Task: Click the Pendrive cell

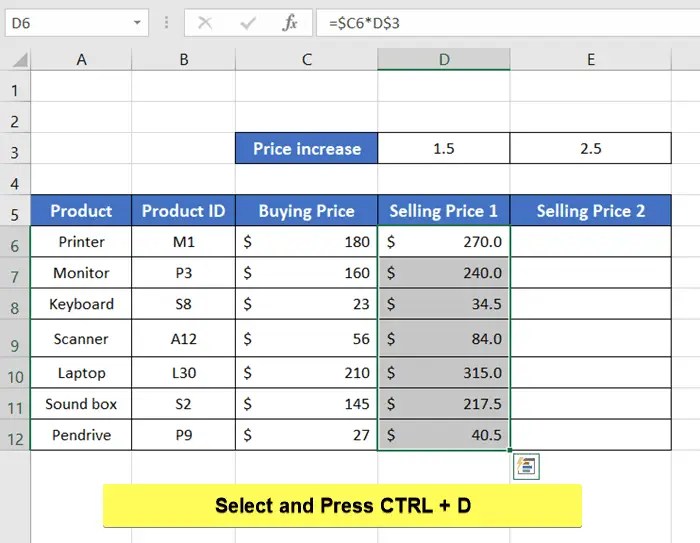Action: click(81, 435)
